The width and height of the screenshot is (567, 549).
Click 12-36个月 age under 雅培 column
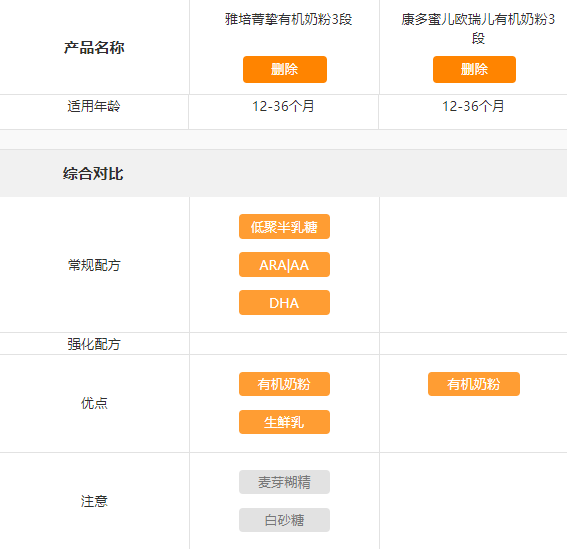click(x=283, y=106)
